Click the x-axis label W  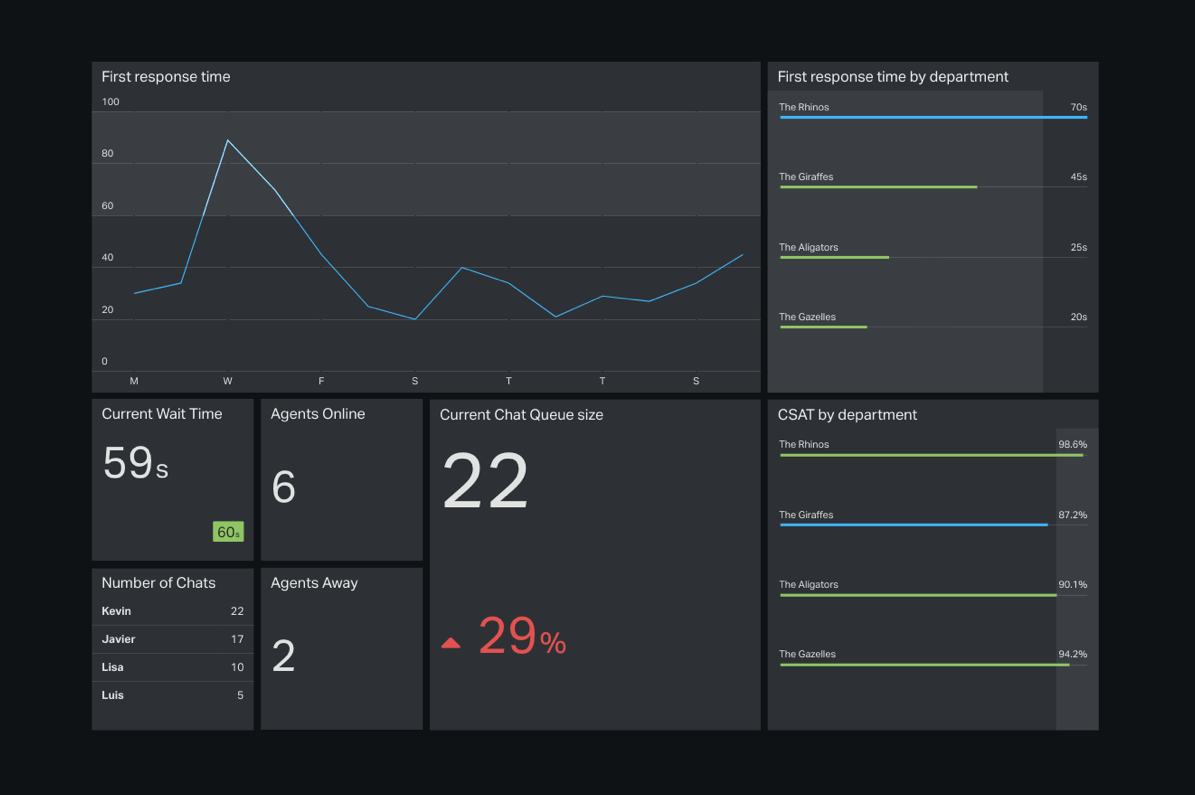coord(227,380)
